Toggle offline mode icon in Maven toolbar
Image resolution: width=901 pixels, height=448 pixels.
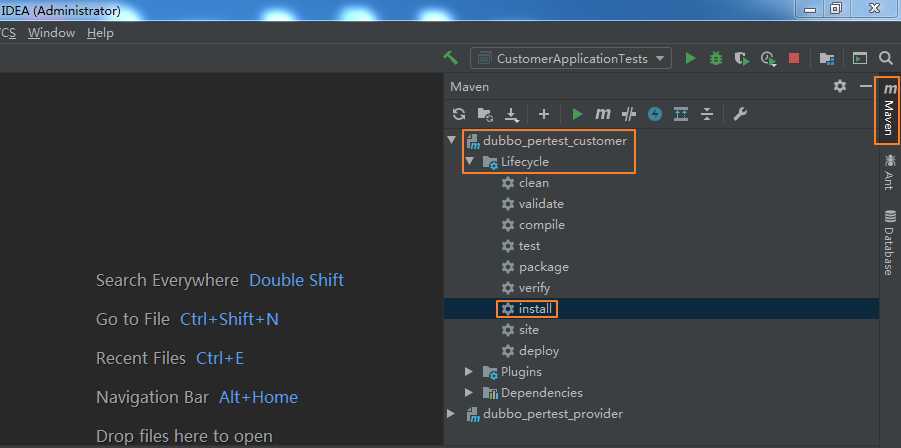(x=629, y=114)
